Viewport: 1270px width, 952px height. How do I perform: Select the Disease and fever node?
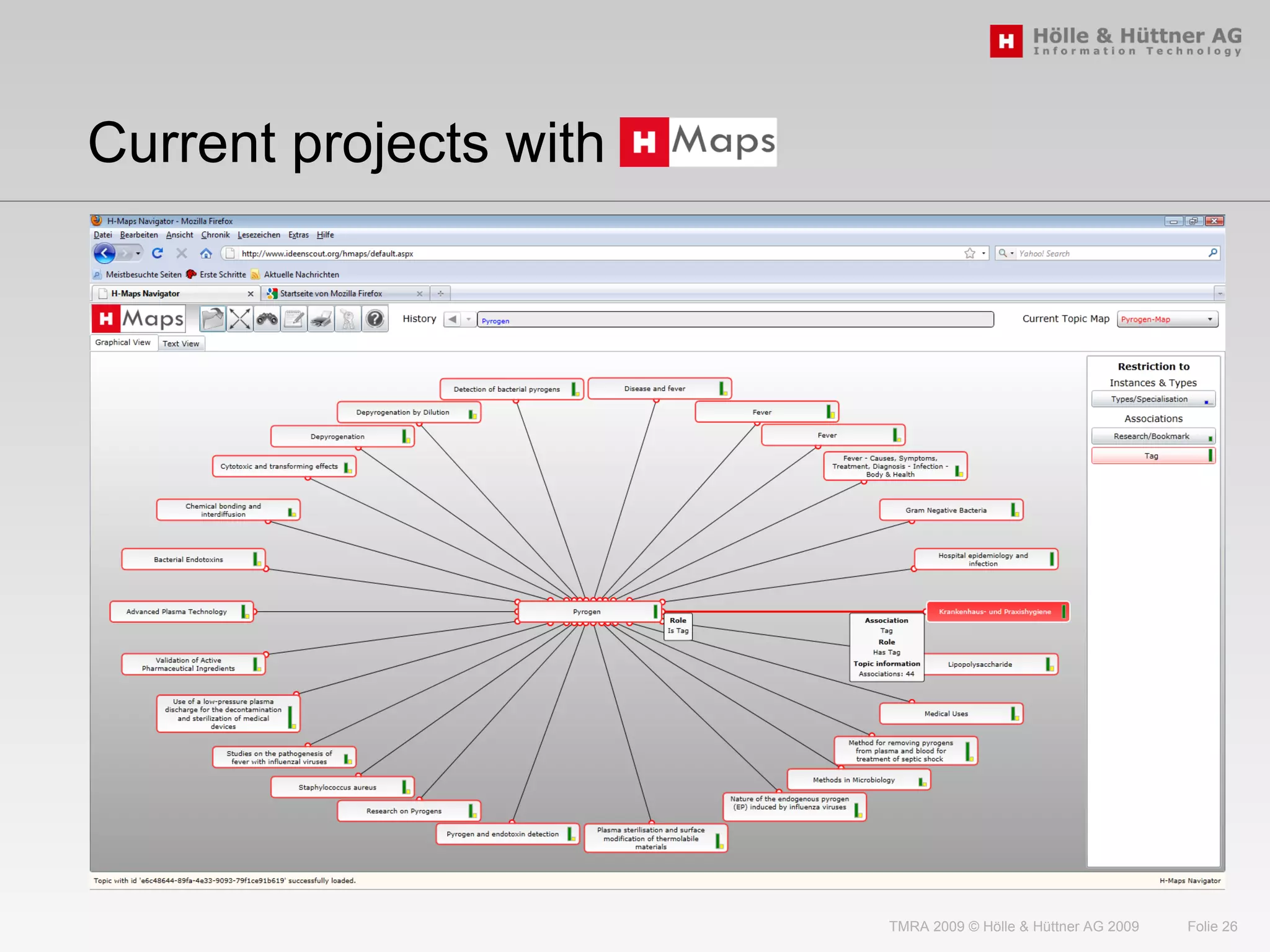(659, 389)
